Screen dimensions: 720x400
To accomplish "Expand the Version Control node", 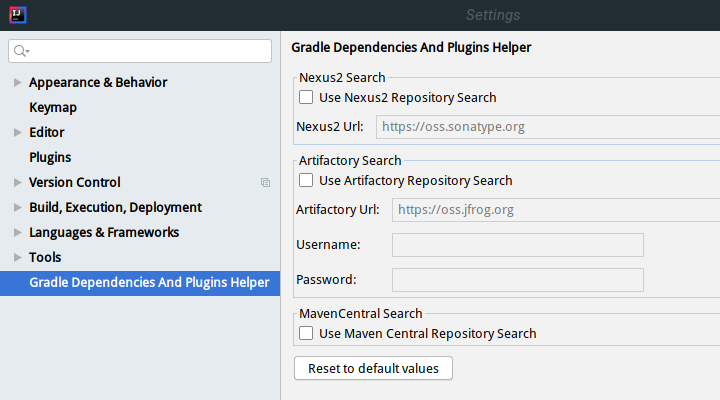I will tap(17, 182).
